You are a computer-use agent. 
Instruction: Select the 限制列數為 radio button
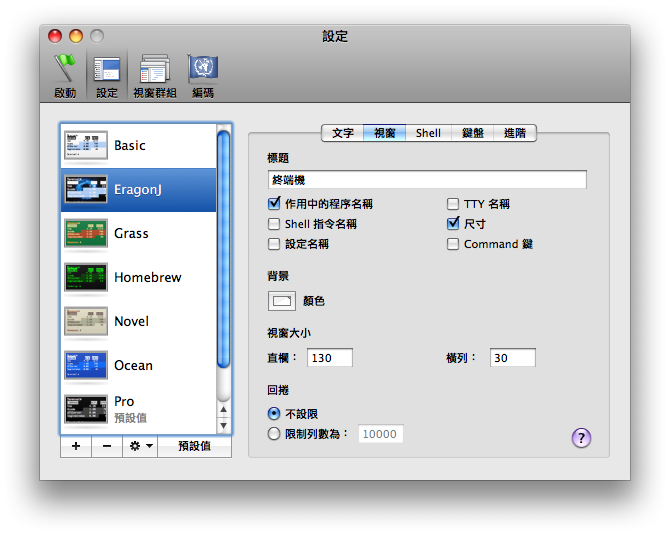point(275,434)
